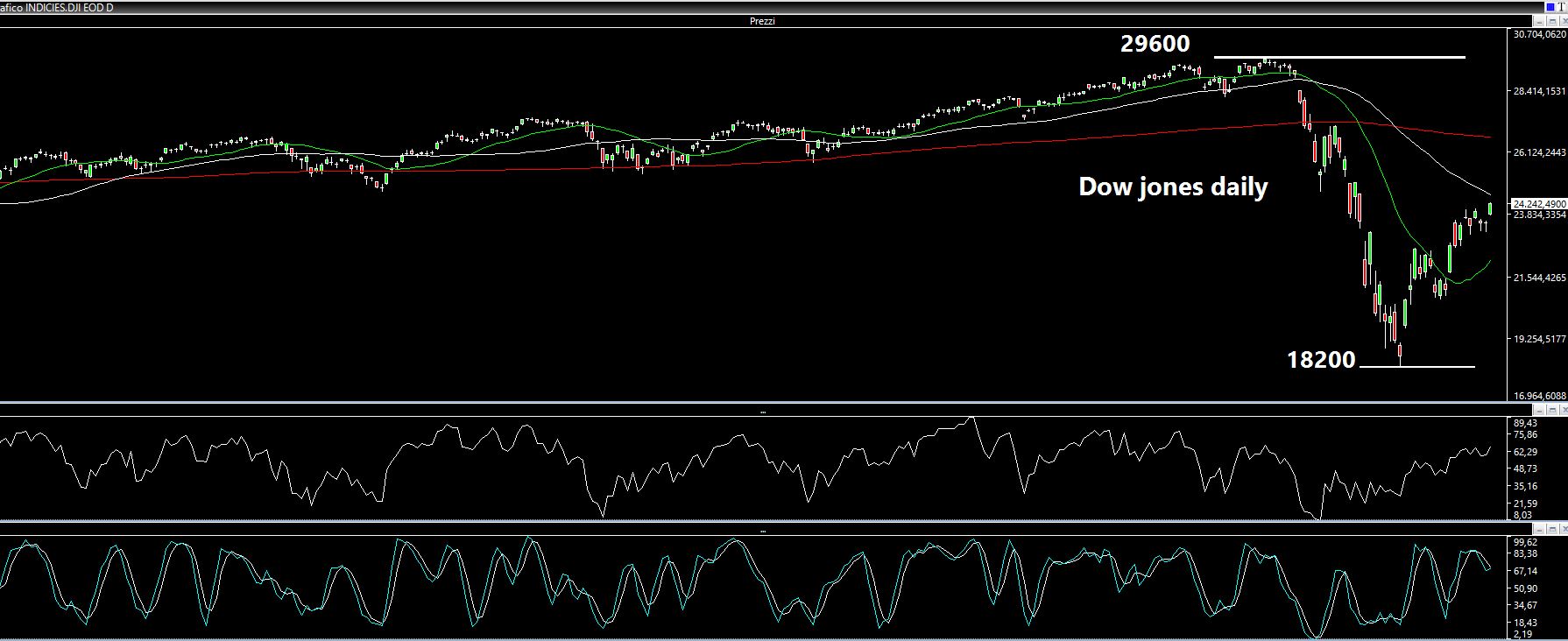This screenshot has width=1568, height=641.
Task: Click the 26.124,2443 price axis value
Action: point(1539,152)
